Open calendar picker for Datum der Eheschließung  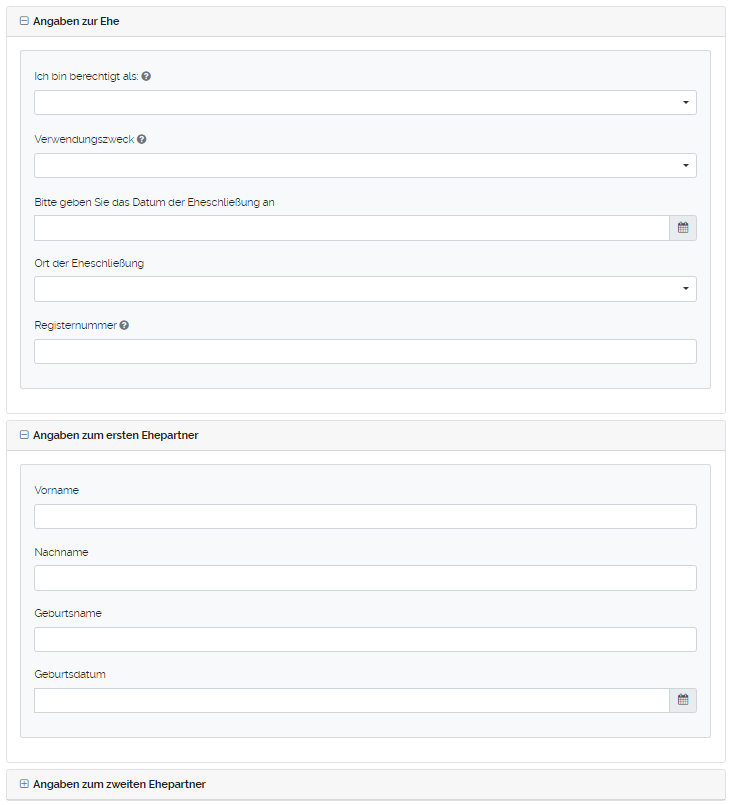pos(683,228)
